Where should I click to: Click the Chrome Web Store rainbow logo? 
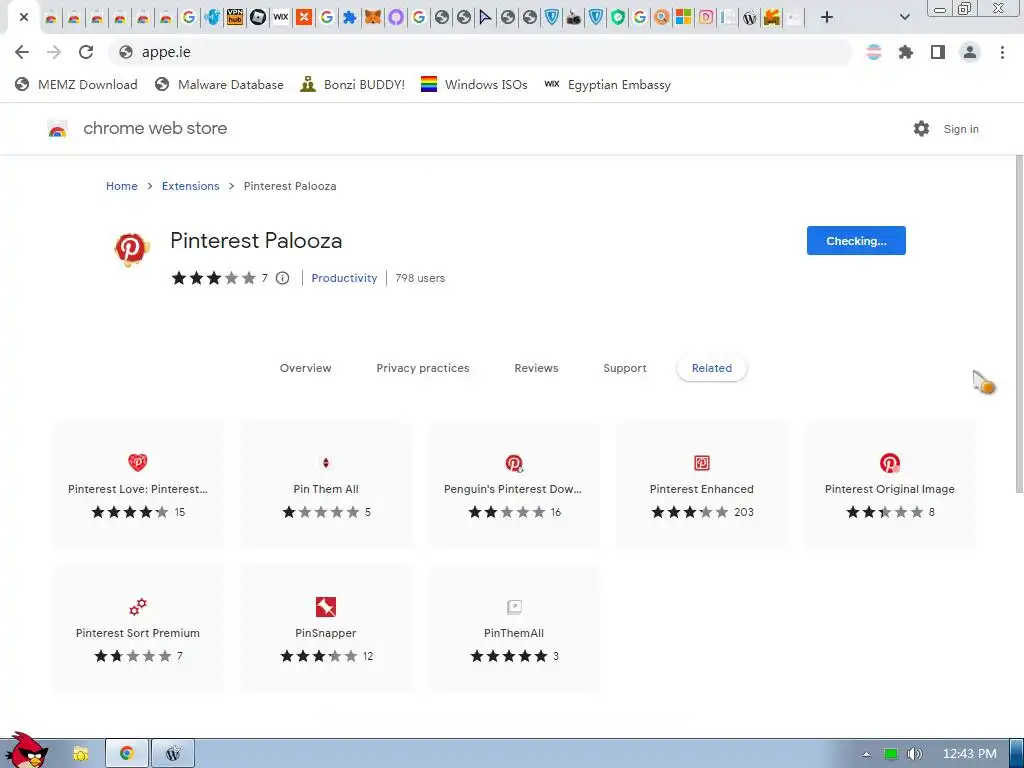pyautogui.click(x=57, y=129)
